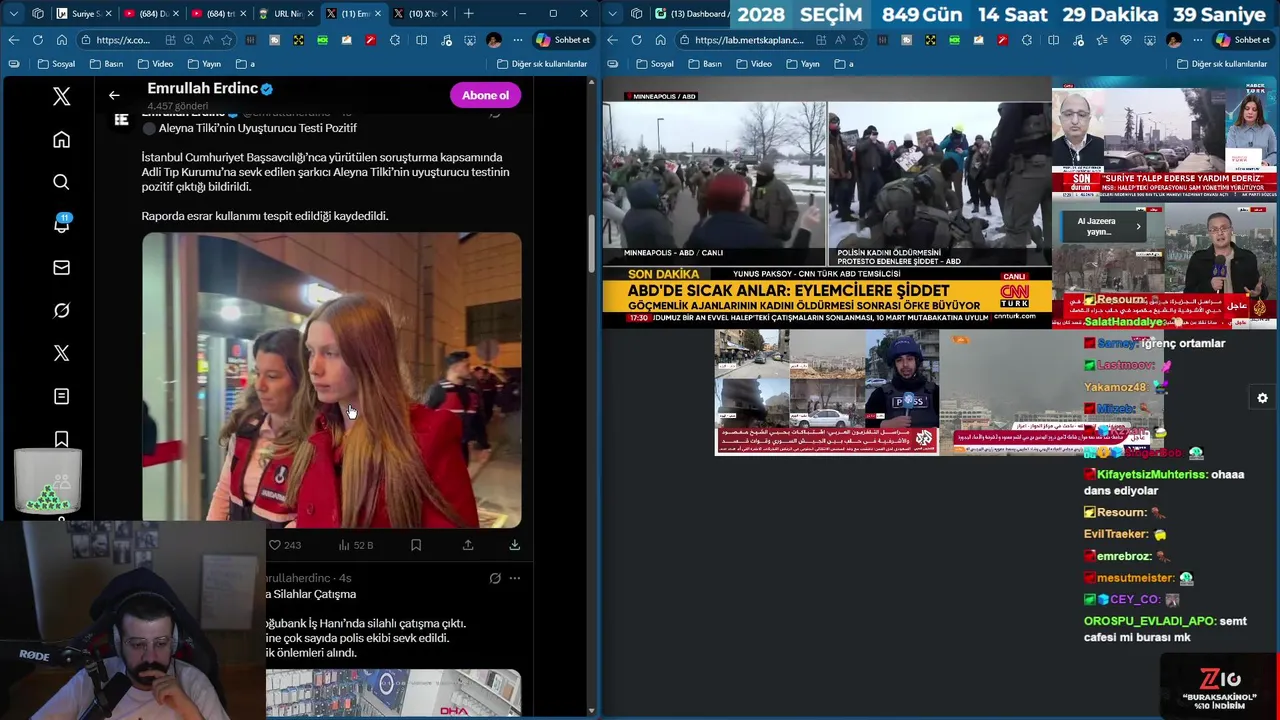Image resolution: width=1280 pixels, height=720 pixels.
Task: Share the Aleyna Tilki tweet
Action: click(468, 545)
